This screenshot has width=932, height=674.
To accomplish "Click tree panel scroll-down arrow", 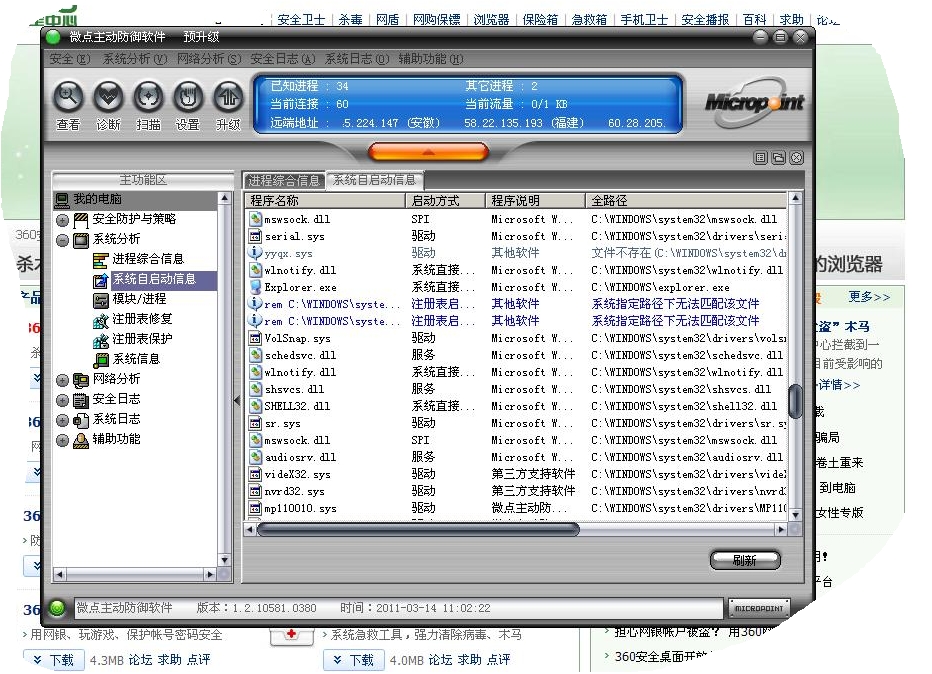I will (225, 560).
